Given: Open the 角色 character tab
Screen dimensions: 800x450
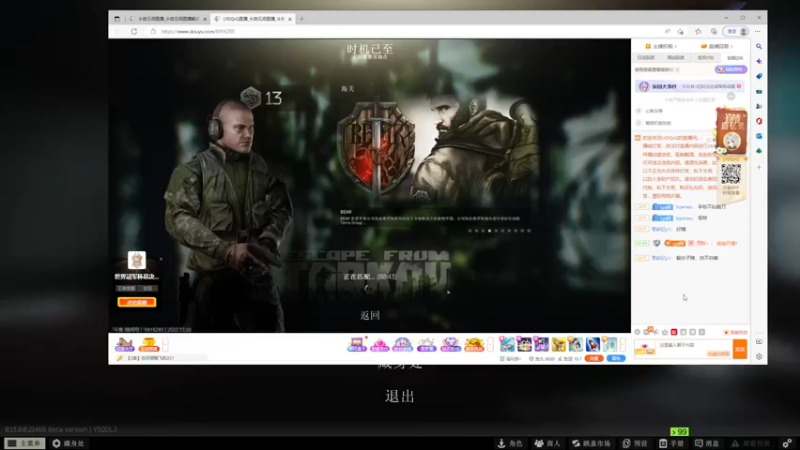Looking at the screenshot, I should (510, 443).
